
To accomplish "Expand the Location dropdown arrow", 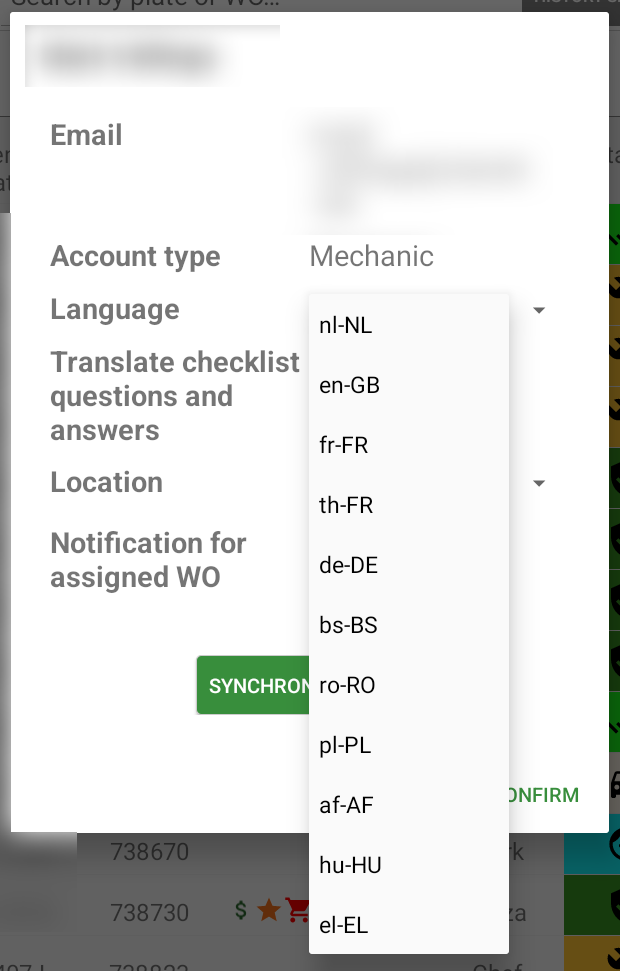I will pos(539,483).
